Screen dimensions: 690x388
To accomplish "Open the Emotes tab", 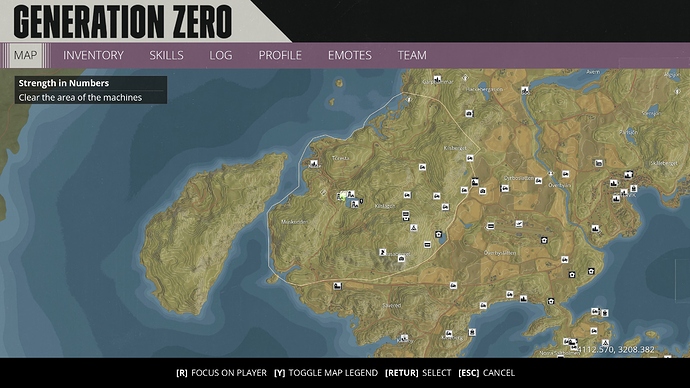I will [x=349, y=55].
